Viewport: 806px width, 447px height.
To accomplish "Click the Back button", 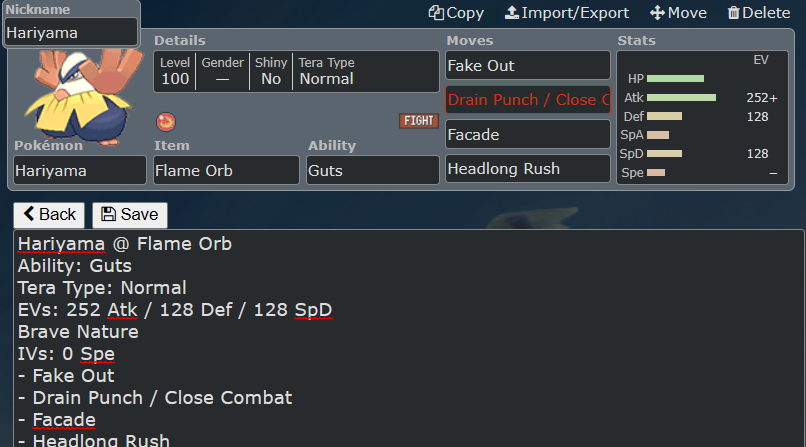I will click(49, 215).
